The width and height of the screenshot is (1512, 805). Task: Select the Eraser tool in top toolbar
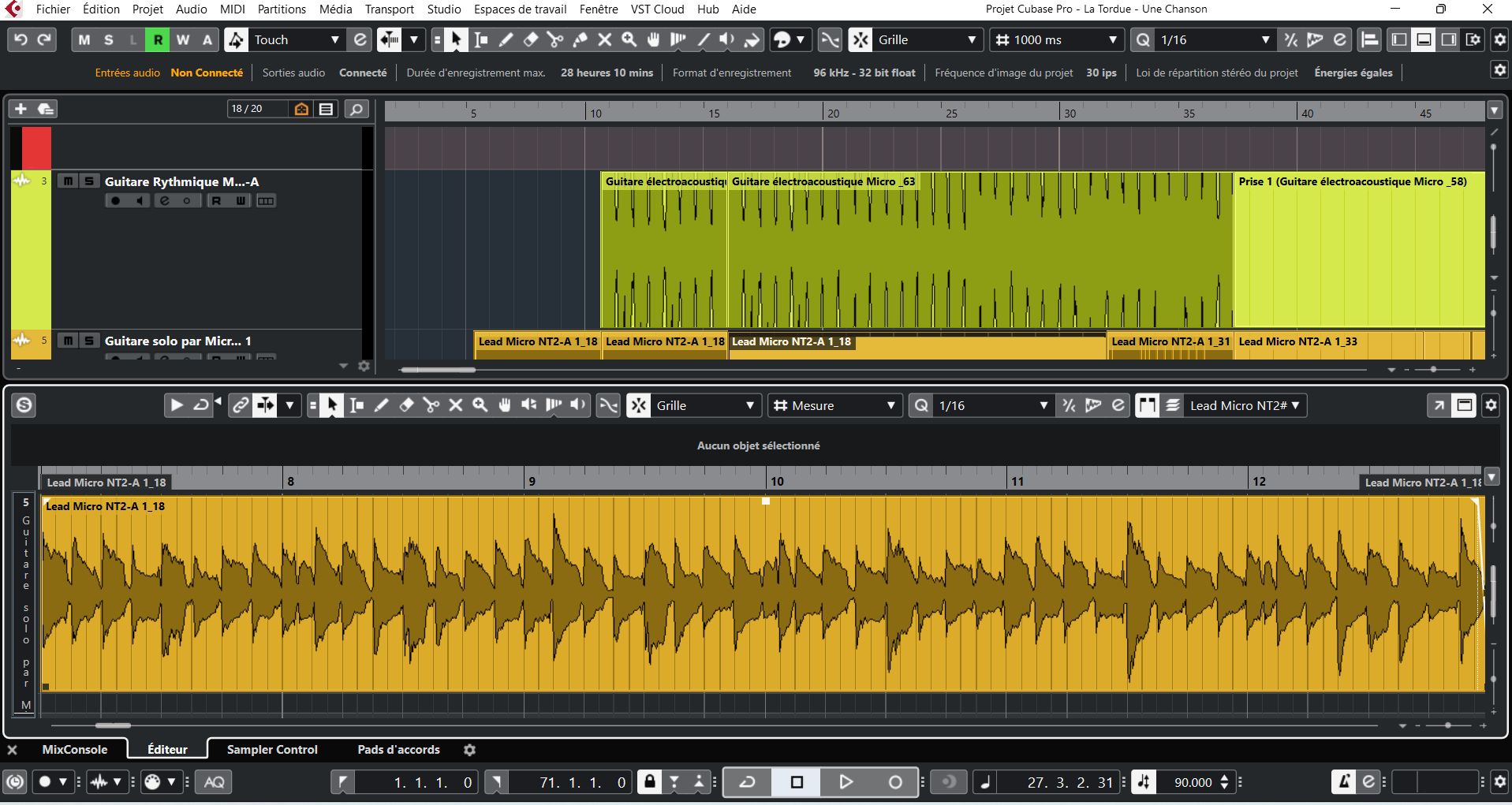pos(531,40)
